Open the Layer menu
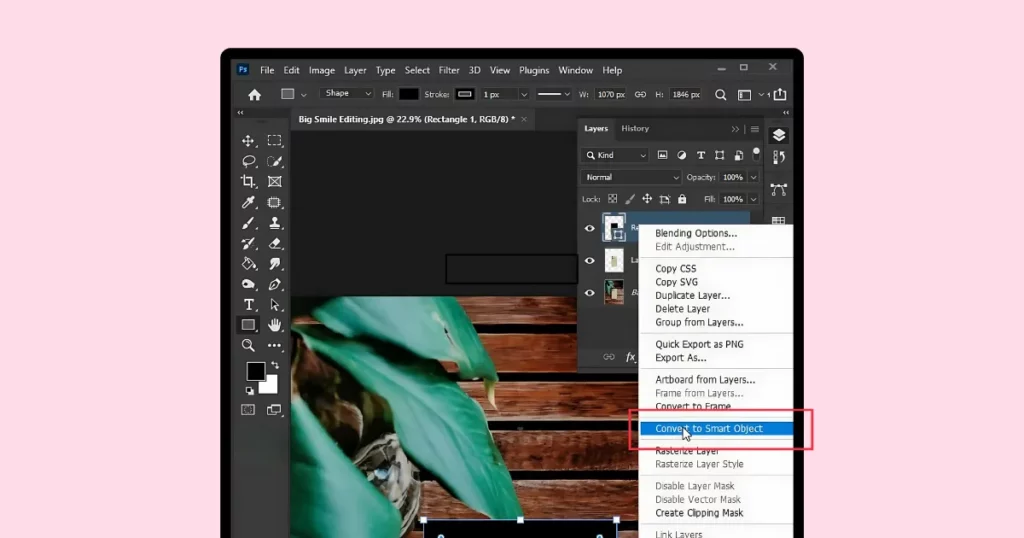1024x538 pixels. pyautogui.click(x=355, y=71)
